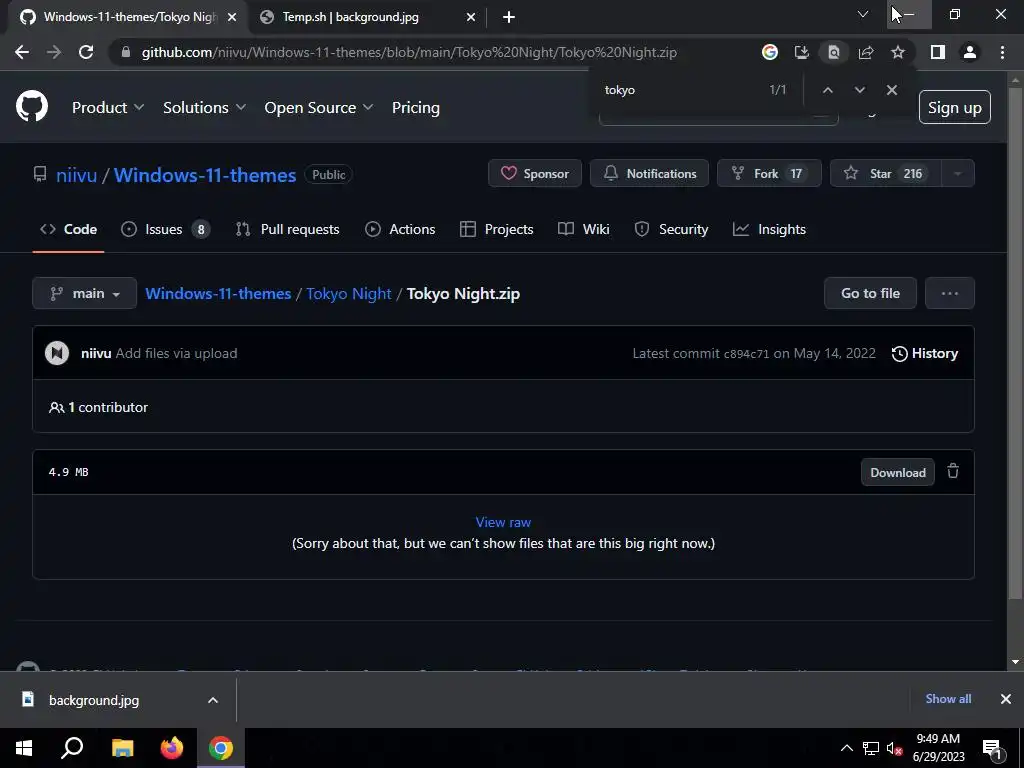Image resolution: width=1024 pixels, height=768 pixels.
Task: Close the Temp.sh browser tab
Action: 471,17
